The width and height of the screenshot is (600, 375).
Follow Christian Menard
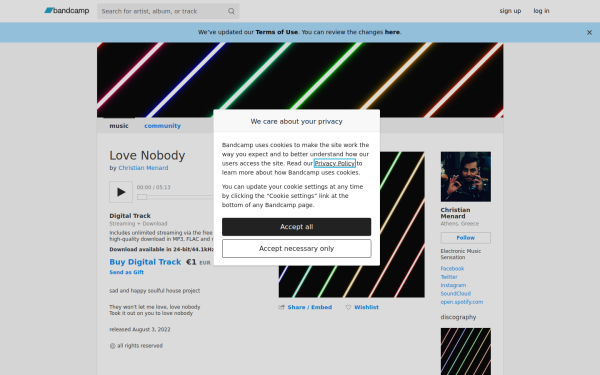click(x=465, y=238)
